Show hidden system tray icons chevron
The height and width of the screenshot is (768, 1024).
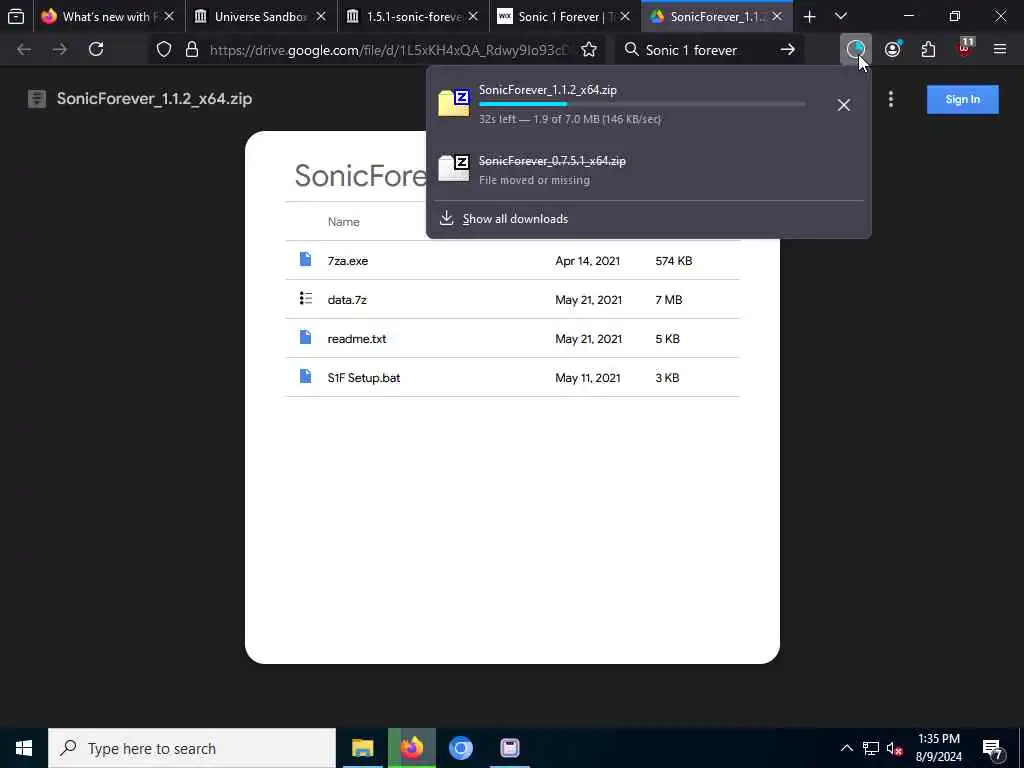[x=846, y=748]
